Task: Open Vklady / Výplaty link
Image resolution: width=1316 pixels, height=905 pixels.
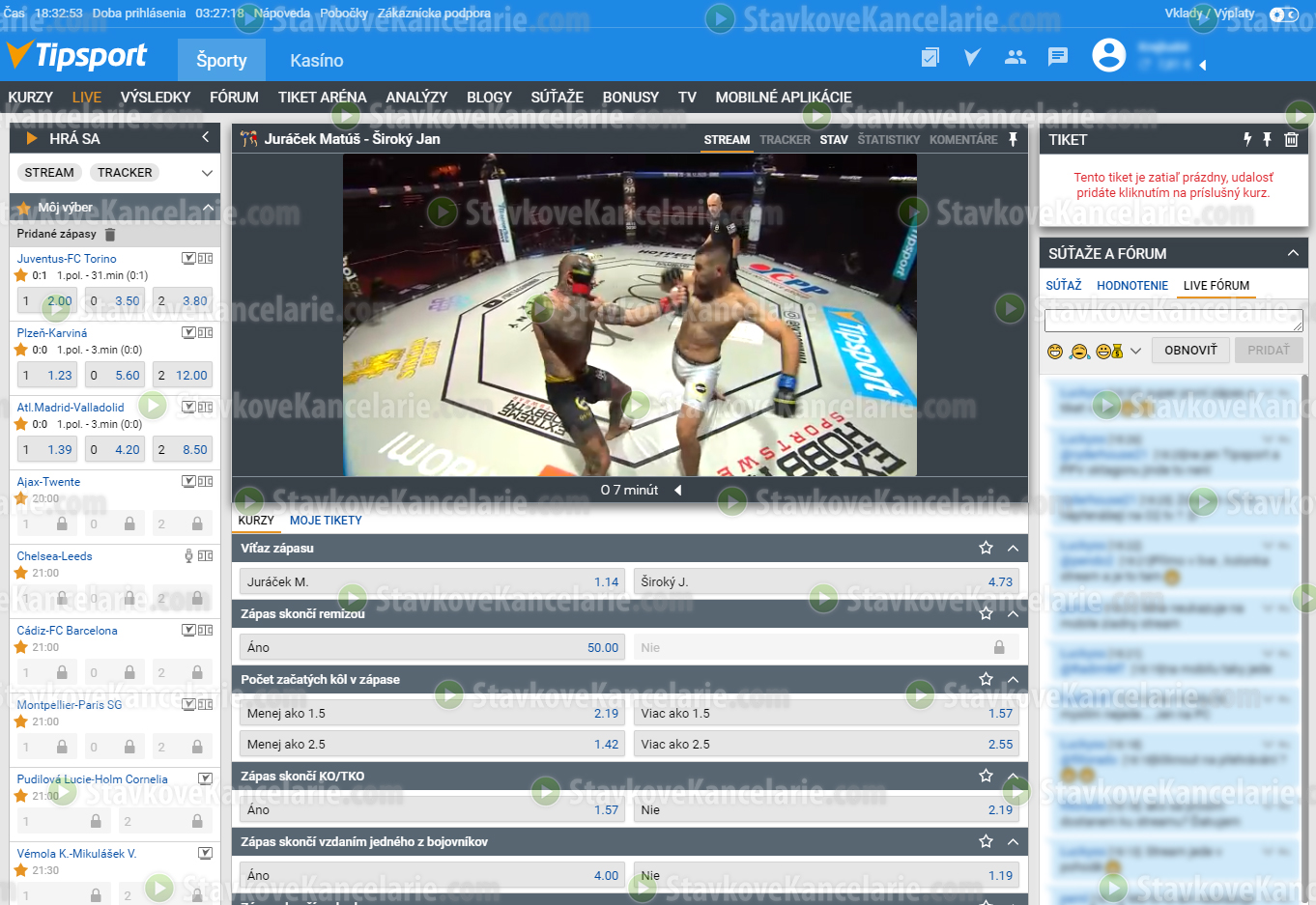Action: (1210, 14)
